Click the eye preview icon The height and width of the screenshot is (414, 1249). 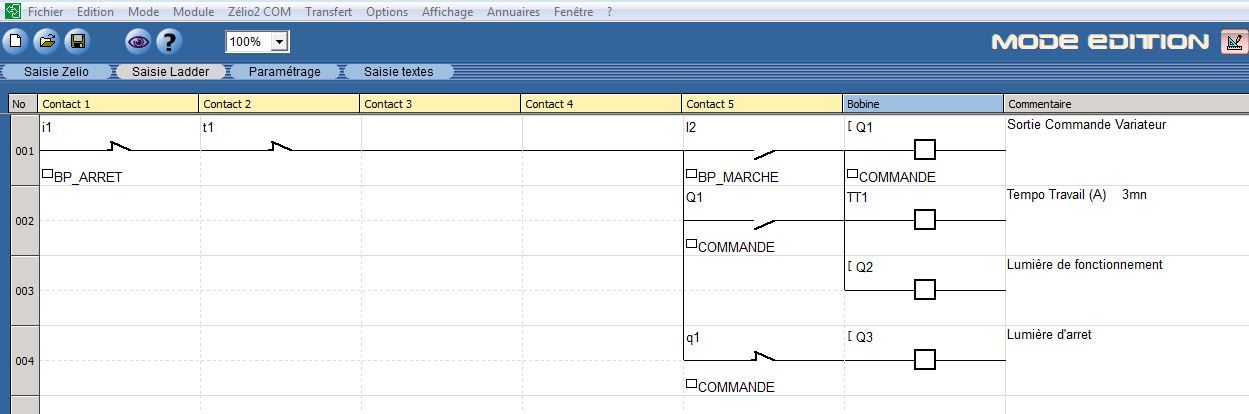click(138, 41)
